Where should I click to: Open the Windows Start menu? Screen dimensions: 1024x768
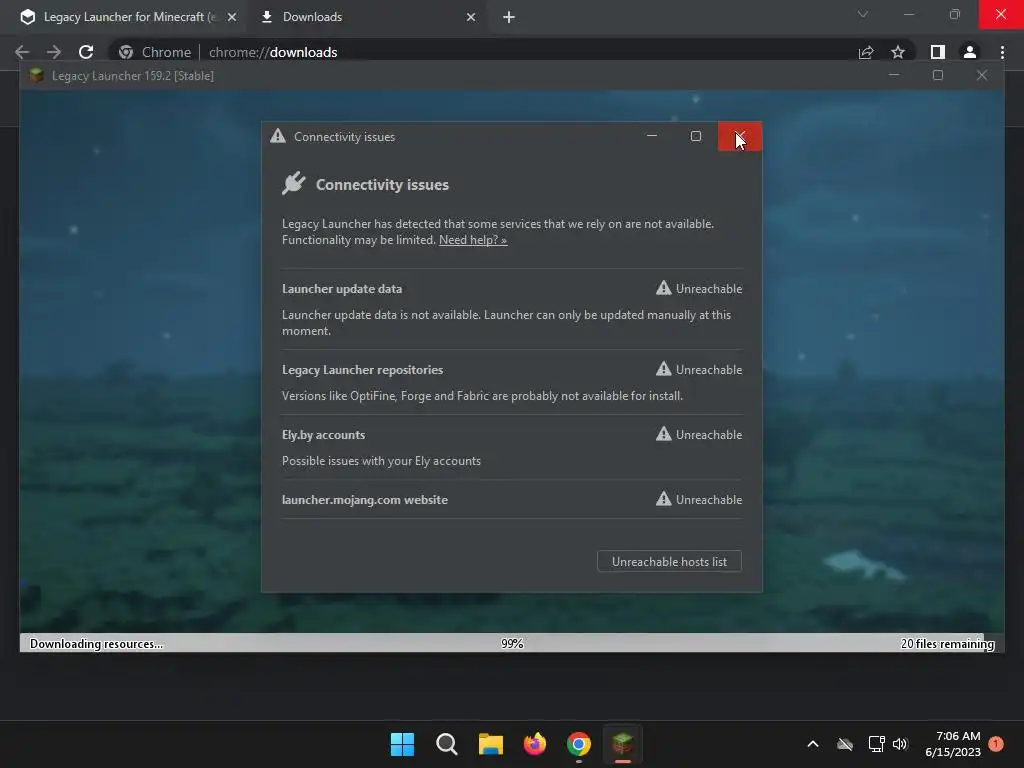click(402, 744)
